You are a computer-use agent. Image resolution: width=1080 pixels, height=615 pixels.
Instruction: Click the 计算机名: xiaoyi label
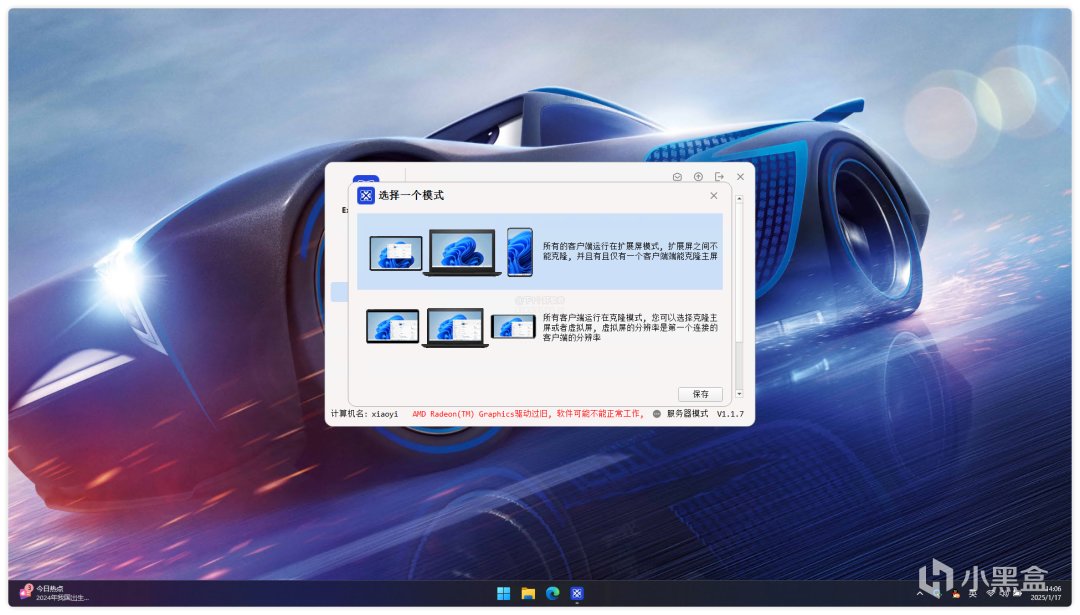tap(364, 414)
